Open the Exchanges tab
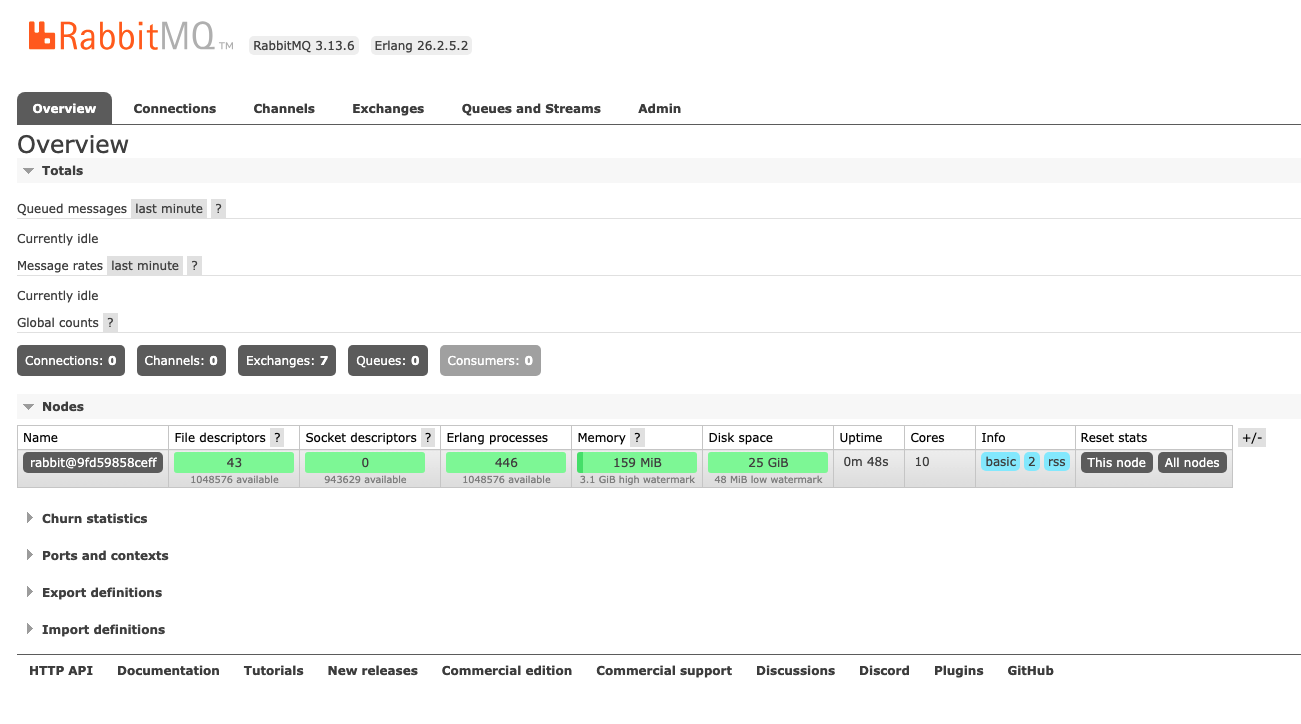Screen dimensions: 1301x724 point(388,109)
